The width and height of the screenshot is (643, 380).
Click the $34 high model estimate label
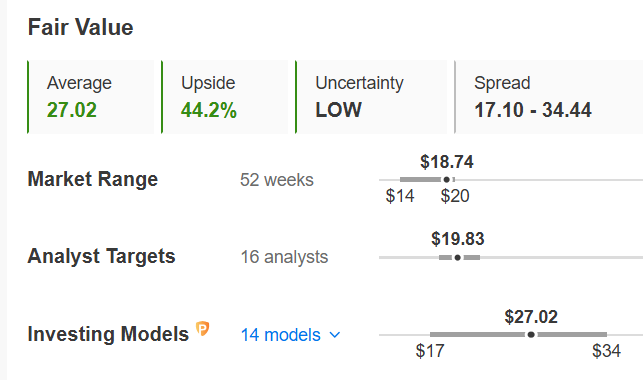607,351
